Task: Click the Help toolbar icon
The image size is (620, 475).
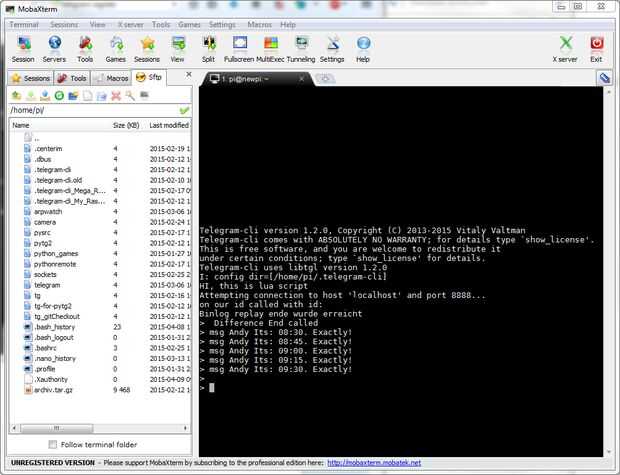Action: (x=363, y=49)
